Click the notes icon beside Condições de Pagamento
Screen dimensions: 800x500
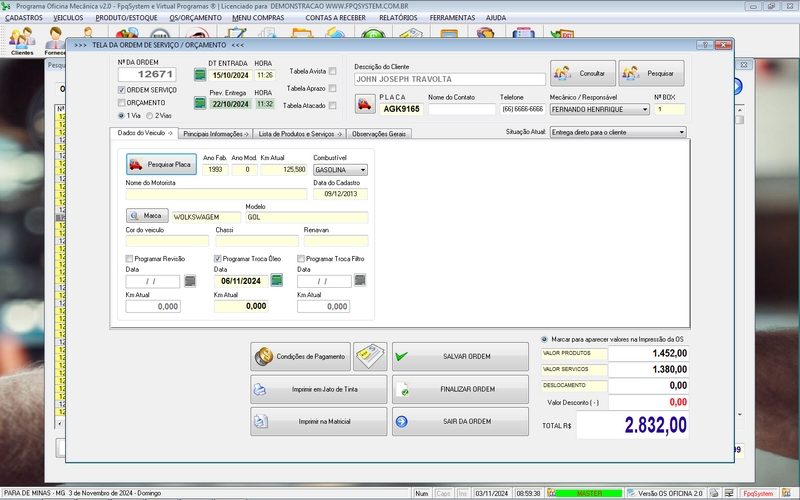[x=369, y=357]
